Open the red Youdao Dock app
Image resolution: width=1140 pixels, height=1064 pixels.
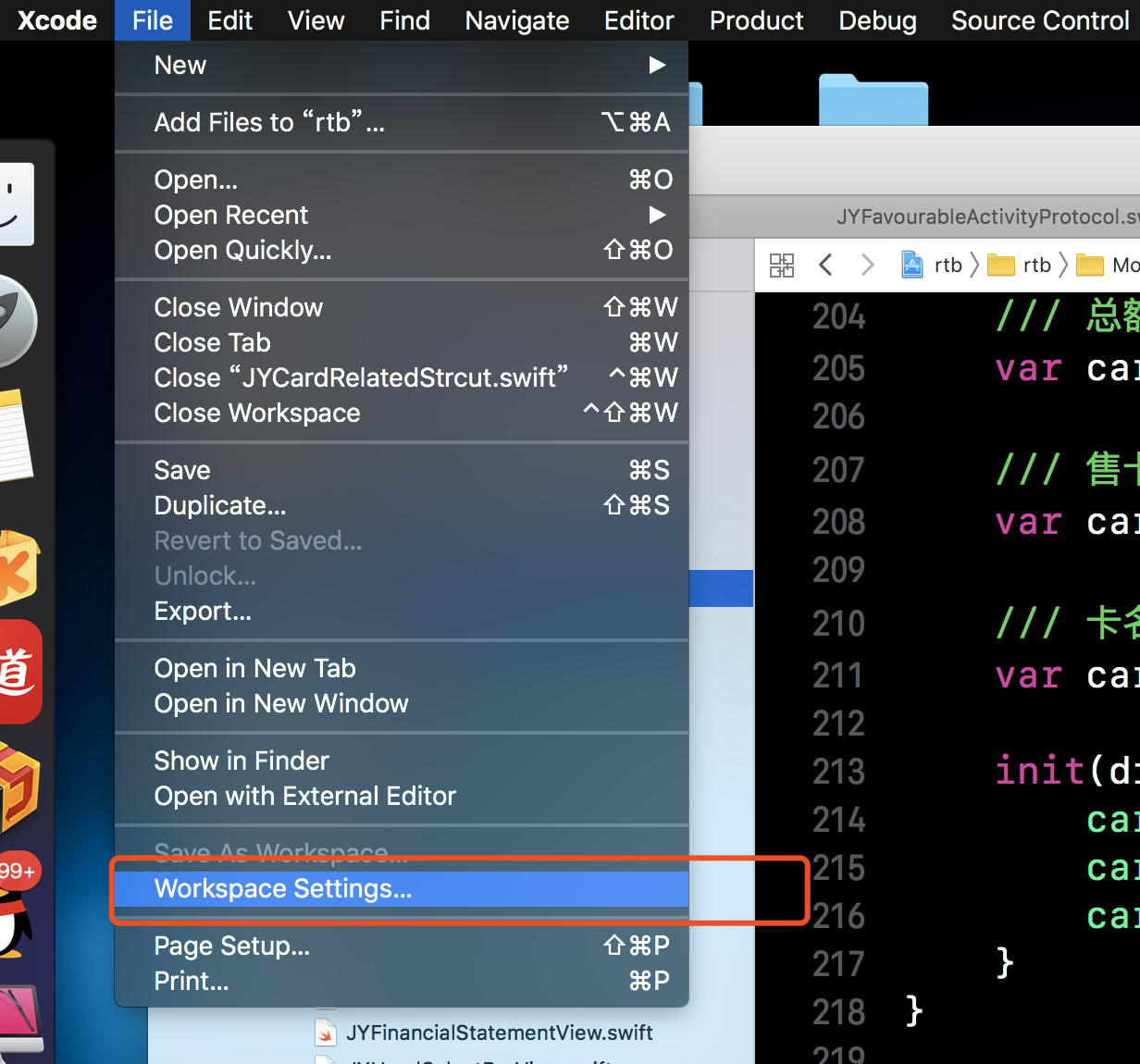[x=19, y=672]
